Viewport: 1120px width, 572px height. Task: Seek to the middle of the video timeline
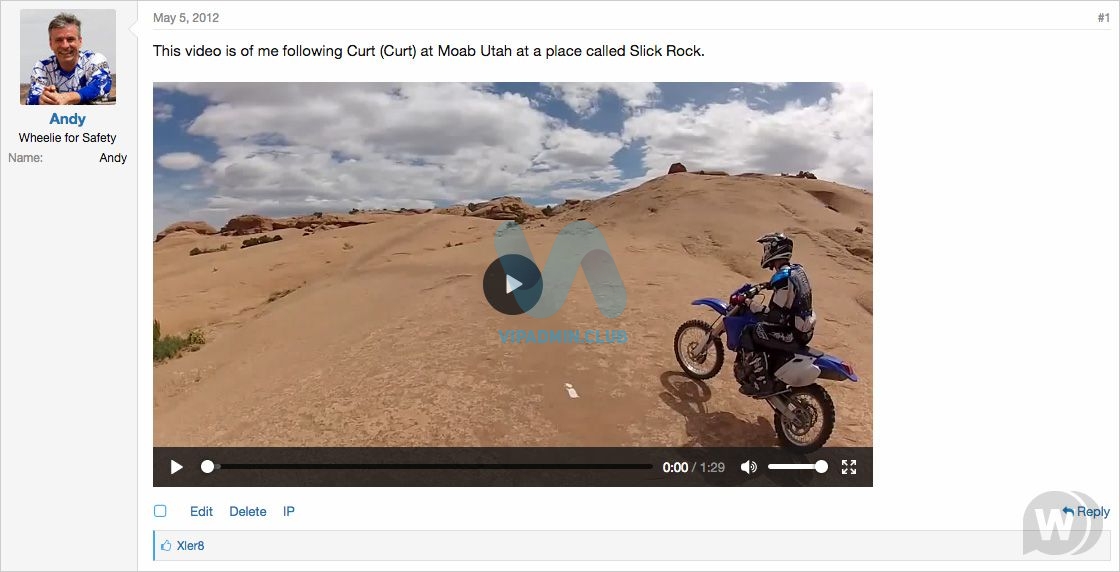[429, 466]
